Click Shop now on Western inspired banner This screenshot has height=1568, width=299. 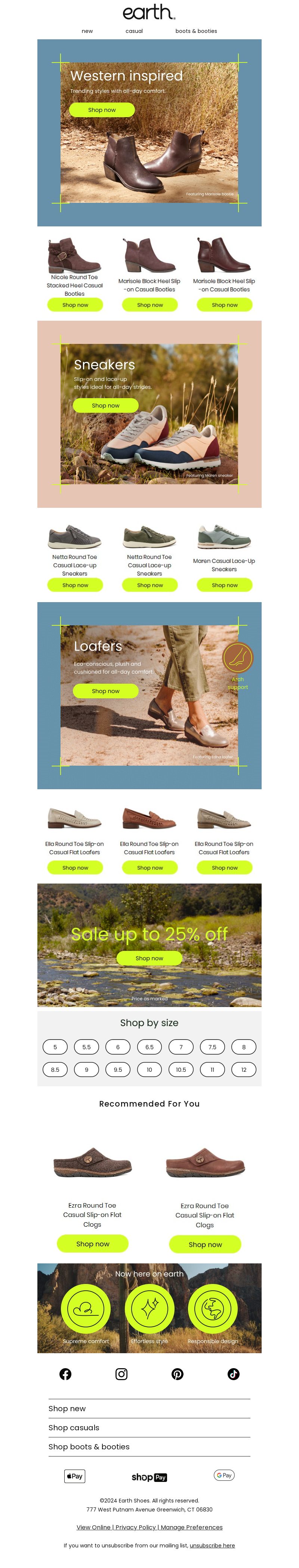coord(102,110)
